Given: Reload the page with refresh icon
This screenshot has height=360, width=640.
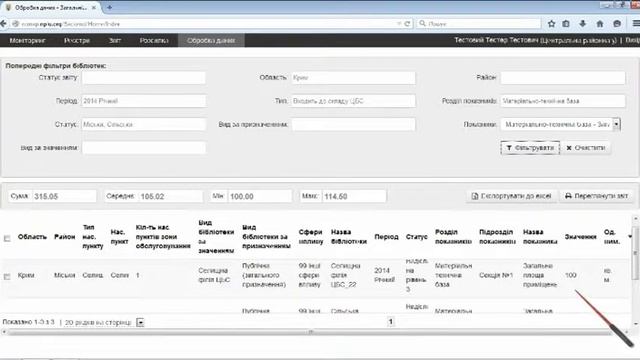Looking at the screenshot, I should coord(407,24).
